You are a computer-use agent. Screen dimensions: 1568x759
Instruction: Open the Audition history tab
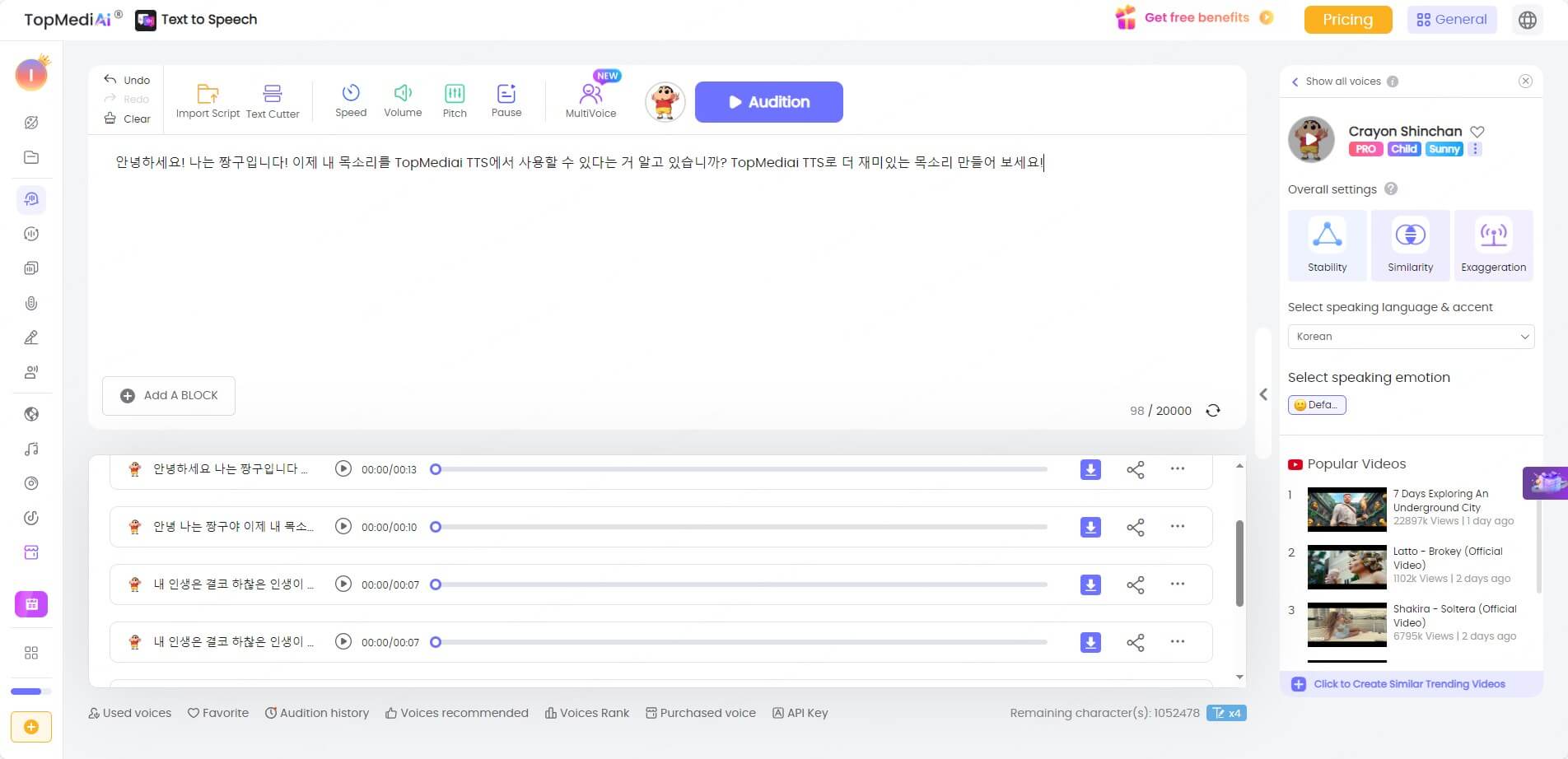(x=317, y=713)
